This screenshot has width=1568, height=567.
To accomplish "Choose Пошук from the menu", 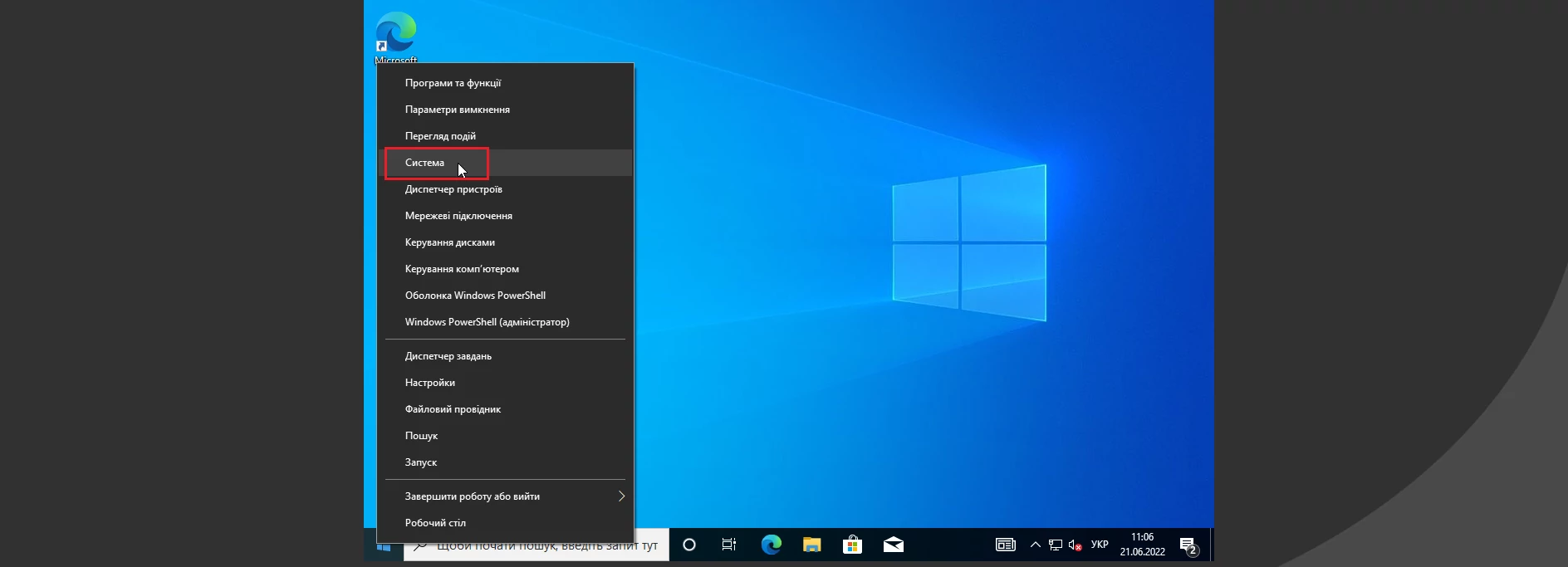I will click(505, 436).
